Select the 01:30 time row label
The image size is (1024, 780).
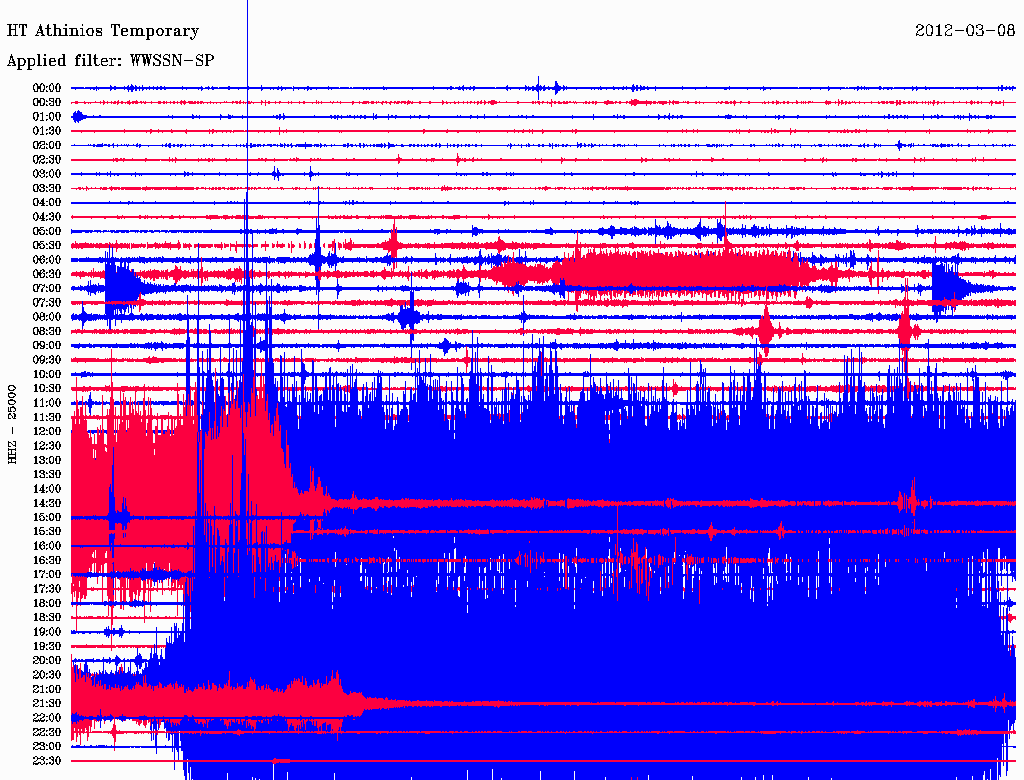47,131
